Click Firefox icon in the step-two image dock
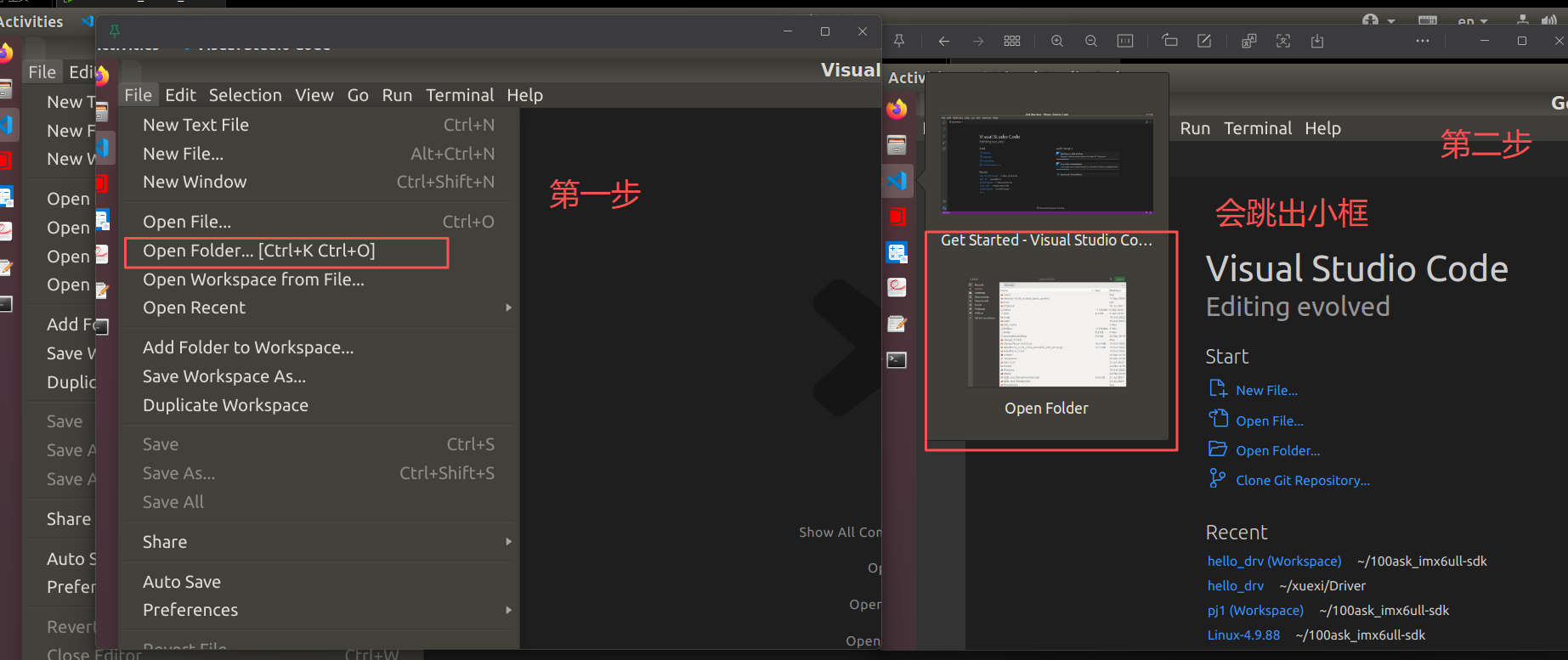1568x660 pixels. (897, 109)
